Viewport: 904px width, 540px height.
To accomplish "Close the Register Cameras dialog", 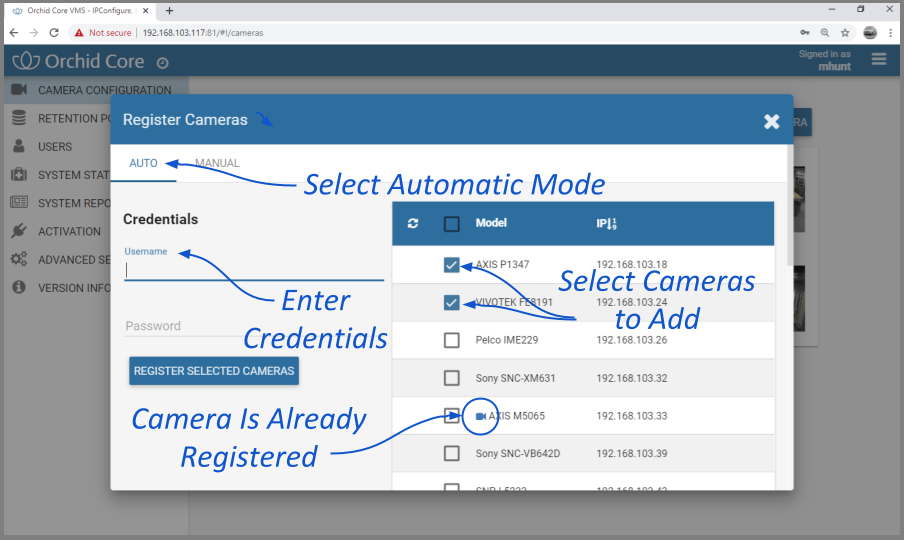I will (x=771, y=121).
